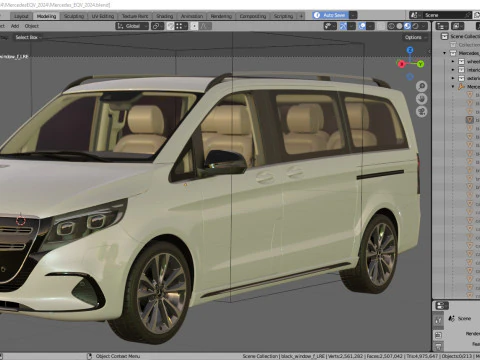Toggle the snapping magnet icon

pyautogui.click(x=170, y=26)
